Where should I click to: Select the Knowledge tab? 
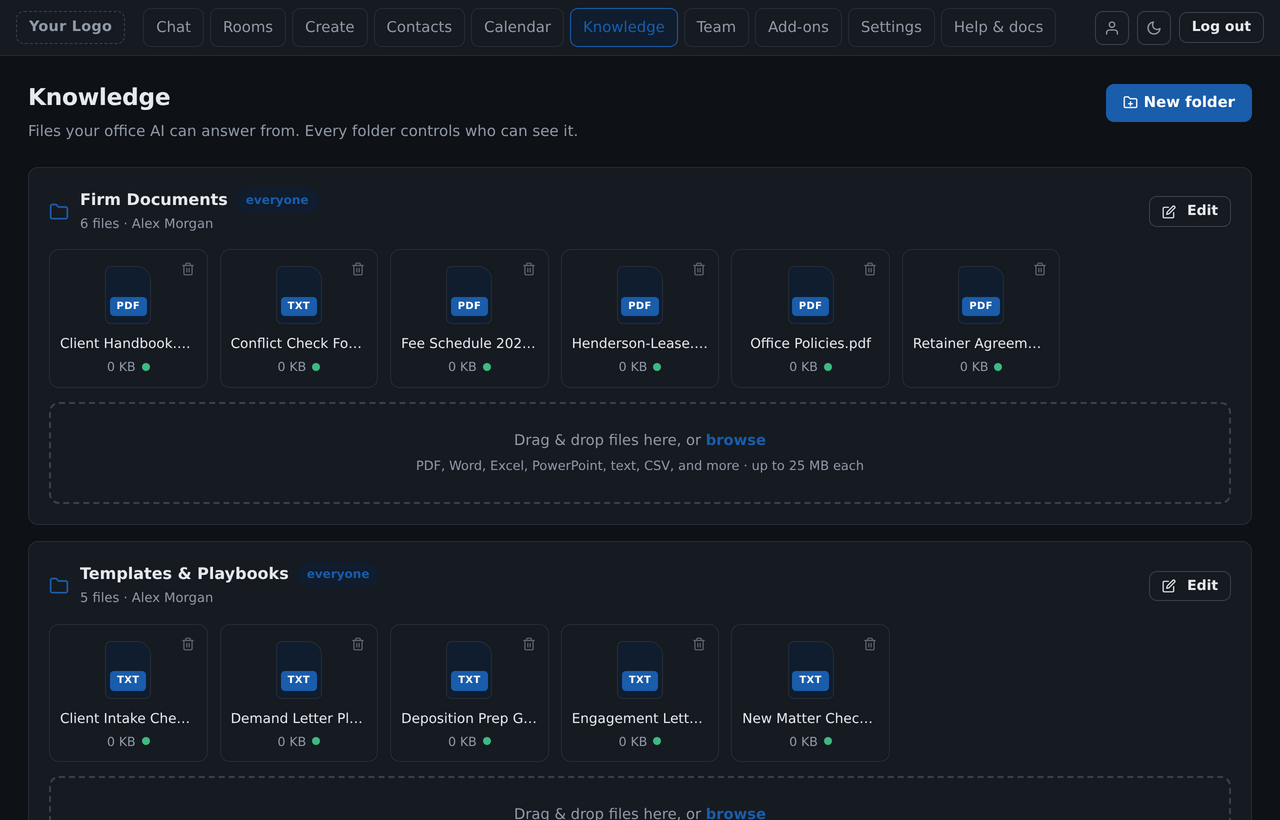[x=624, y=27]
